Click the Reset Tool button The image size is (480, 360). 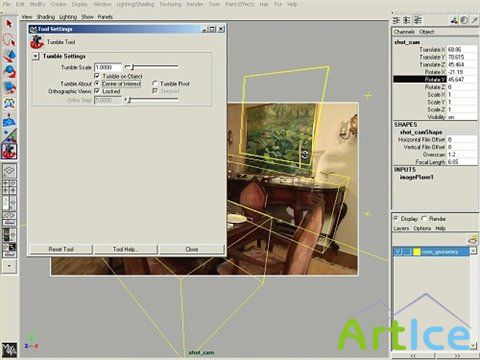pyautogui.click(x=61, y=249)
